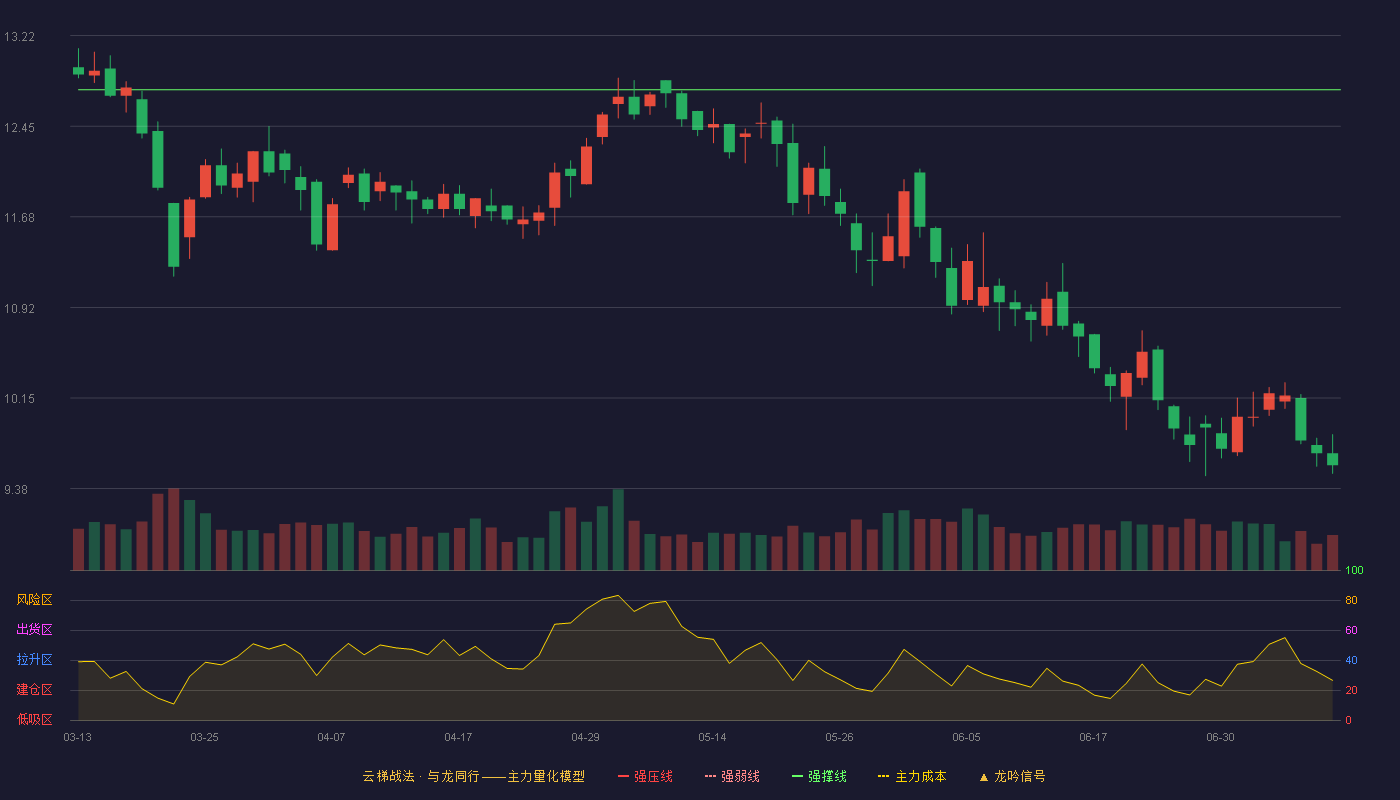This screenshot has height=800, width=1400.
Task: Click the 06-30 date label
Action: (1220, 737)
